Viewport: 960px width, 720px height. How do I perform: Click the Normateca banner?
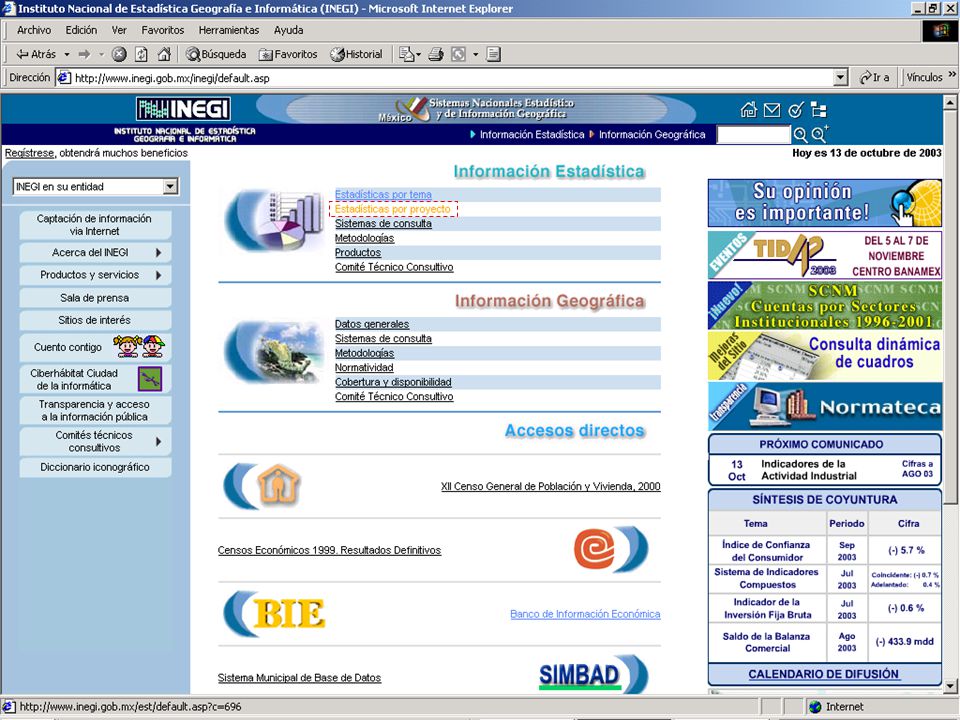tap(825, 407)
